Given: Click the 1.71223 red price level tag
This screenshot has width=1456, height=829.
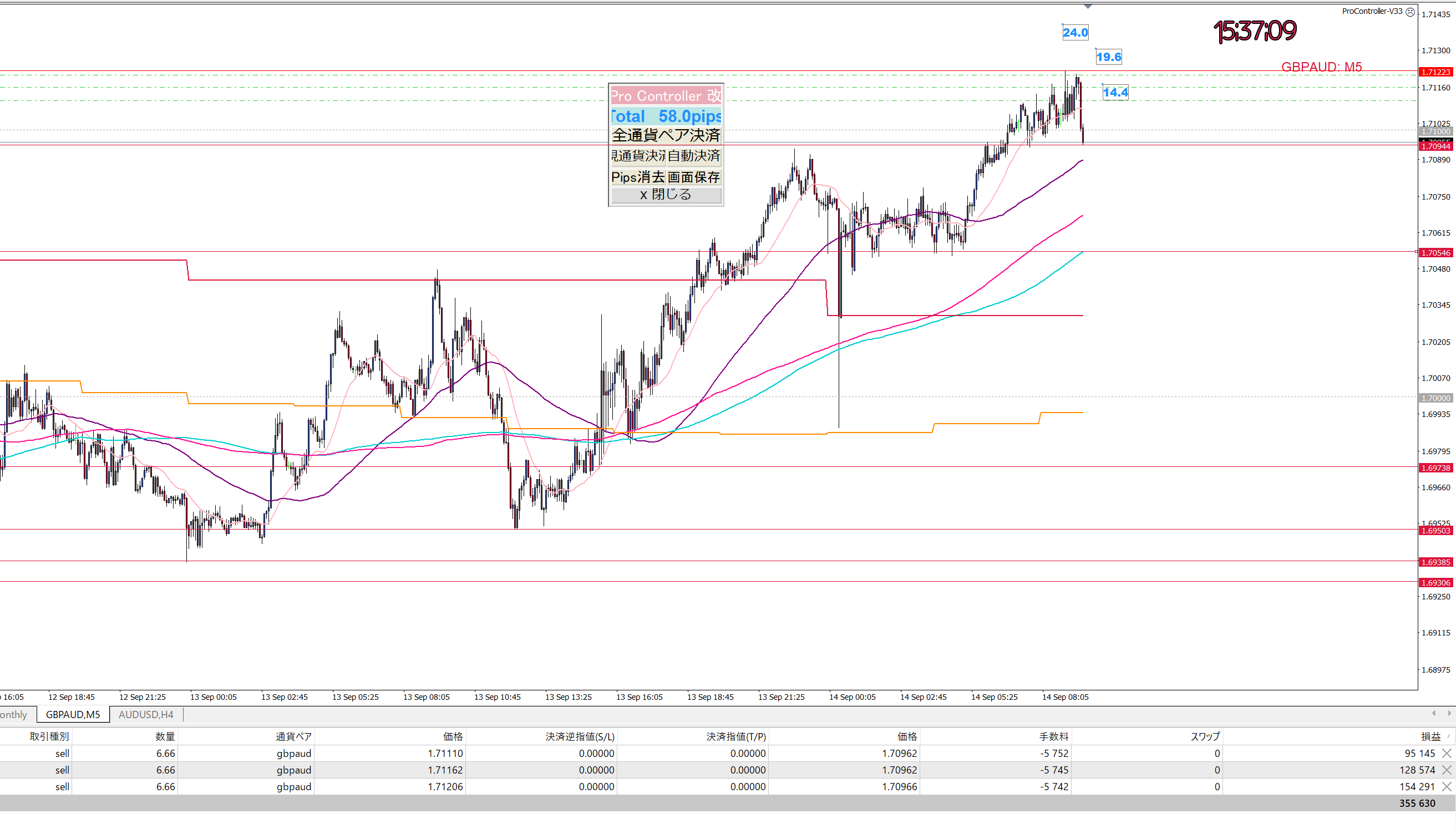Looking at the screenshot, I should [1435, 72].
